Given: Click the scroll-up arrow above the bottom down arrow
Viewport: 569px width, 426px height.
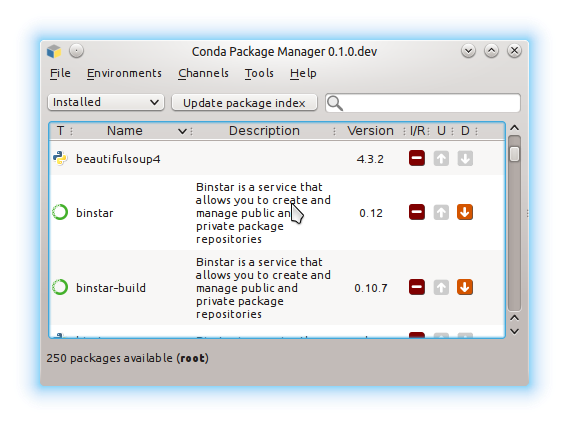Looking at the screenshot, I should pos(514,318).
